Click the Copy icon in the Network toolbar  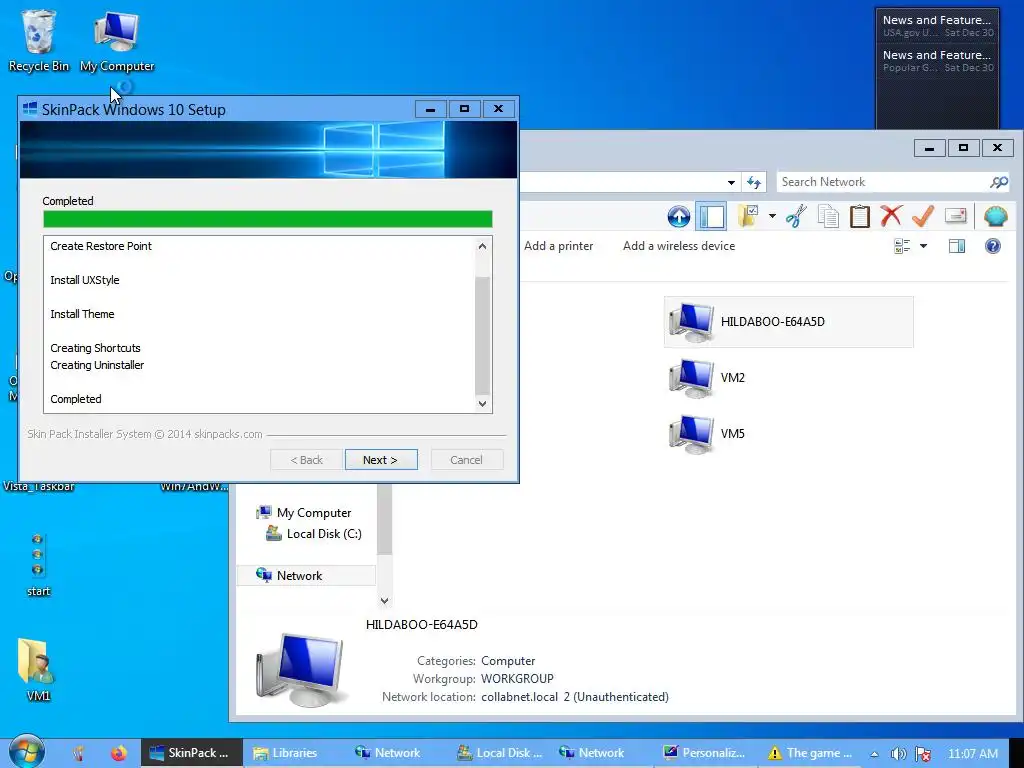[x=828, y=216]
